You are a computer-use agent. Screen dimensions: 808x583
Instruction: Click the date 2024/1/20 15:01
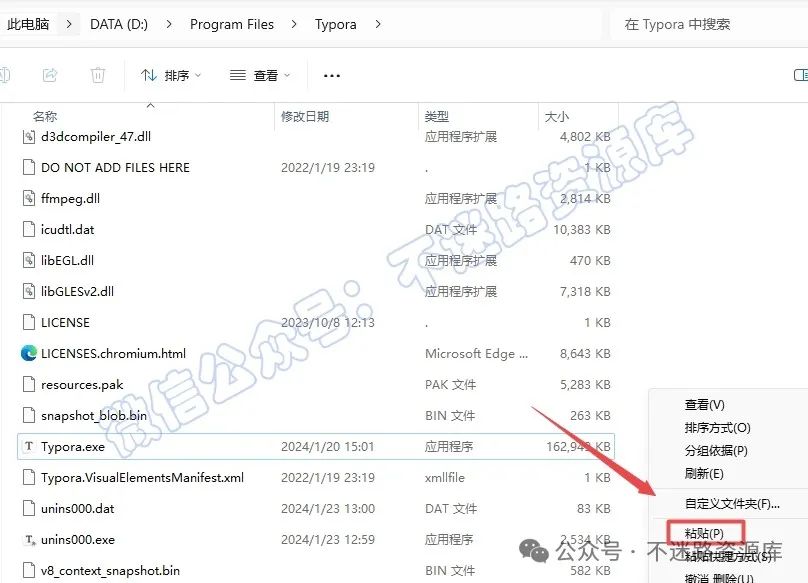pyautogui.click(x=327, y=446)
